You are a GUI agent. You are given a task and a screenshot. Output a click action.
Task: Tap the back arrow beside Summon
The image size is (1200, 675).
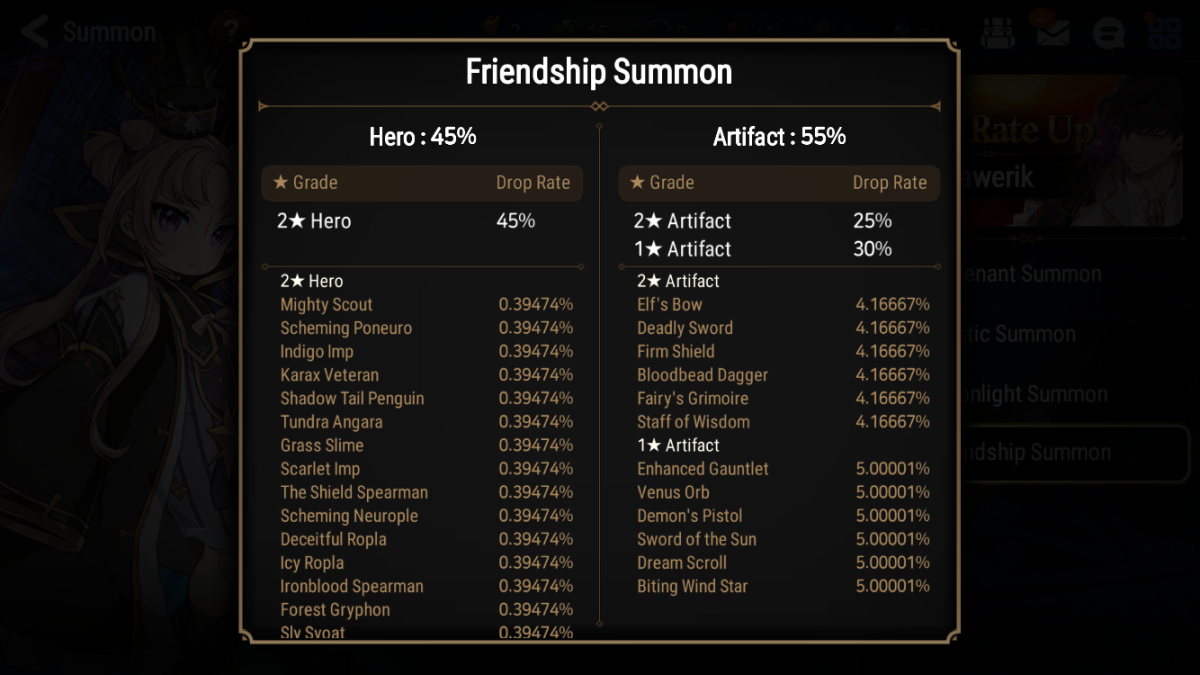pyautogui.click(x=34, y=31)
